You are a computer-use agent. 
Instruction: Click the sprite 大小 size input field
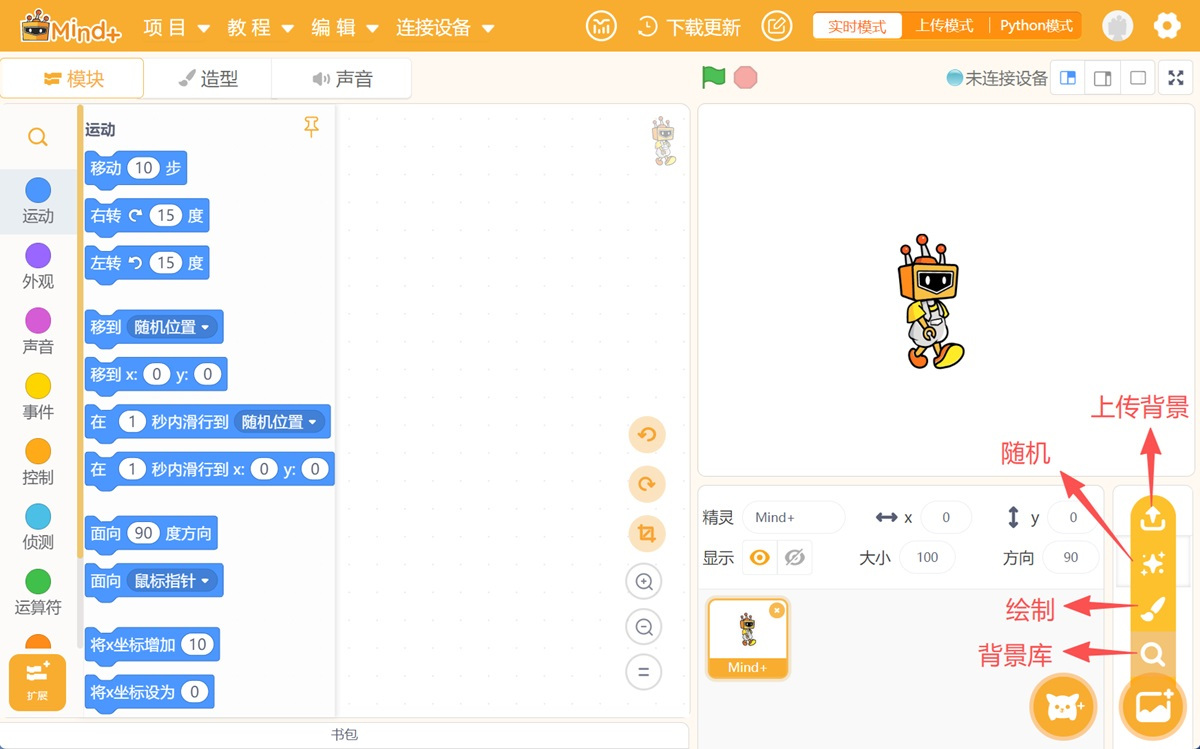927,558
